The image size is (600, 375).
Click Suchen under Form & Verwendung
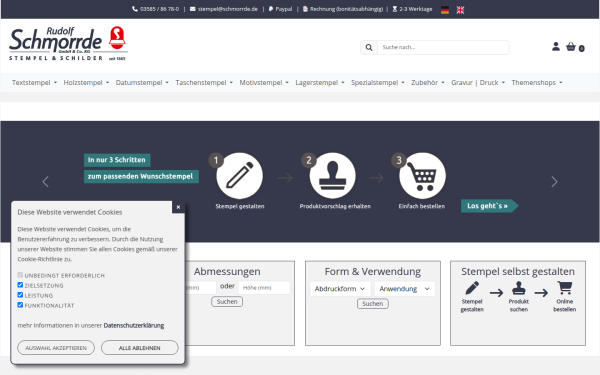373,303
